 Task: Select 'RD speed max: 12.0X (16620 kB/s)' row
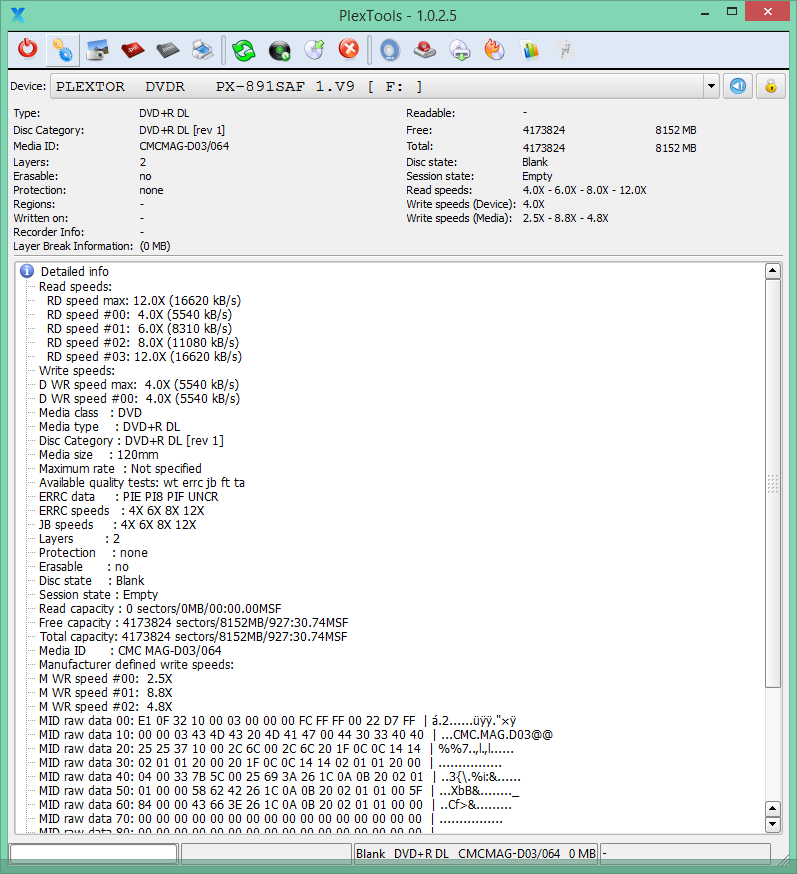(144, 300)
